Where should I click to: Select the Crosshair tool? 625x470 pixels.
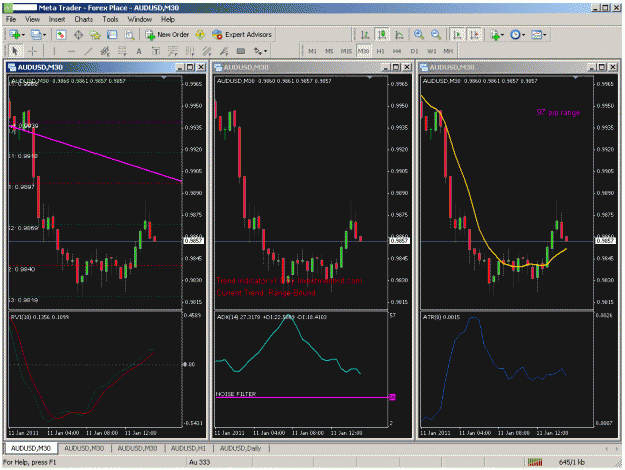tap(33, 51)
